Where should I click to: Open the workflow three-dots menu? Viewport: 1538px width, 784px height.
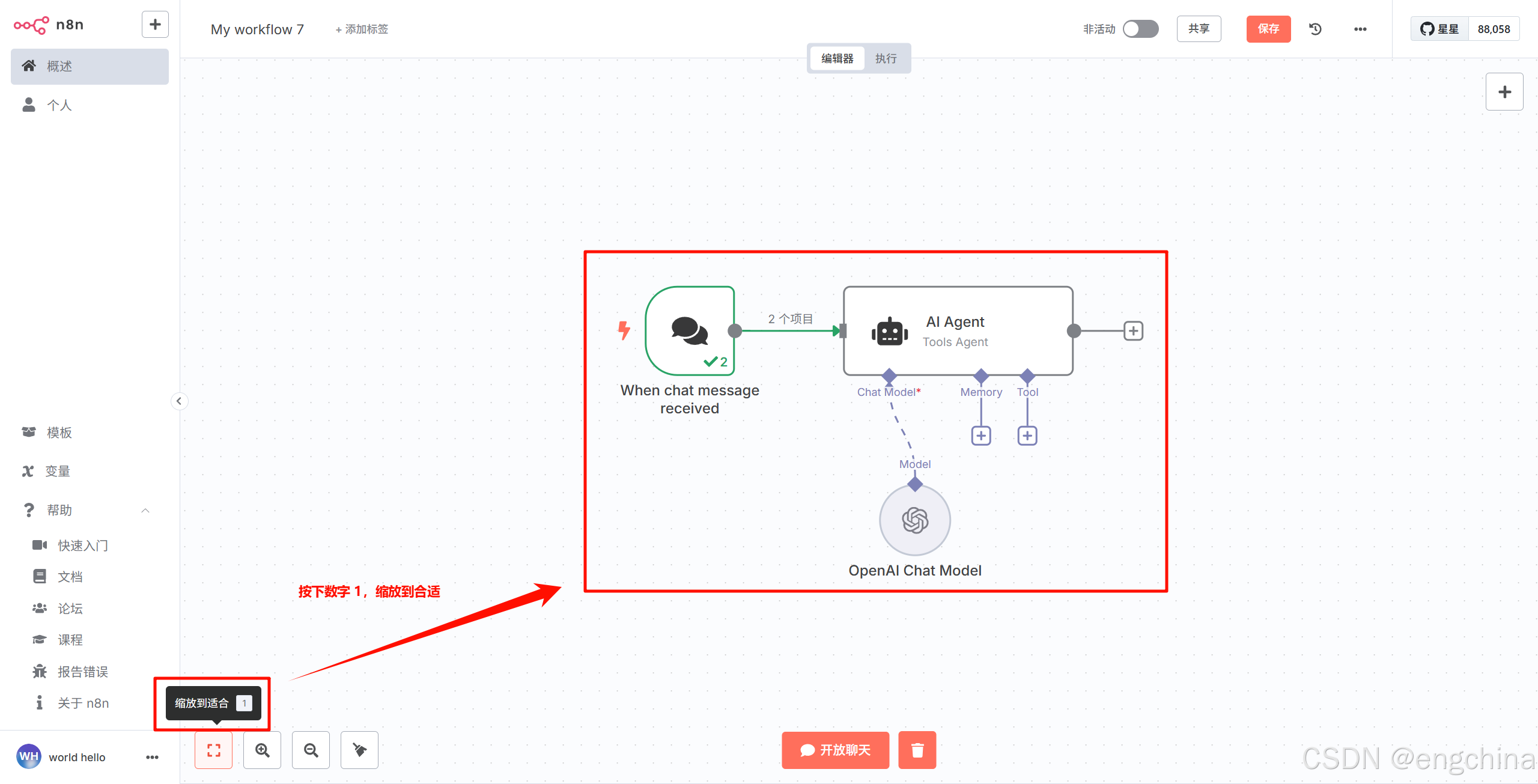point(1360,29)
